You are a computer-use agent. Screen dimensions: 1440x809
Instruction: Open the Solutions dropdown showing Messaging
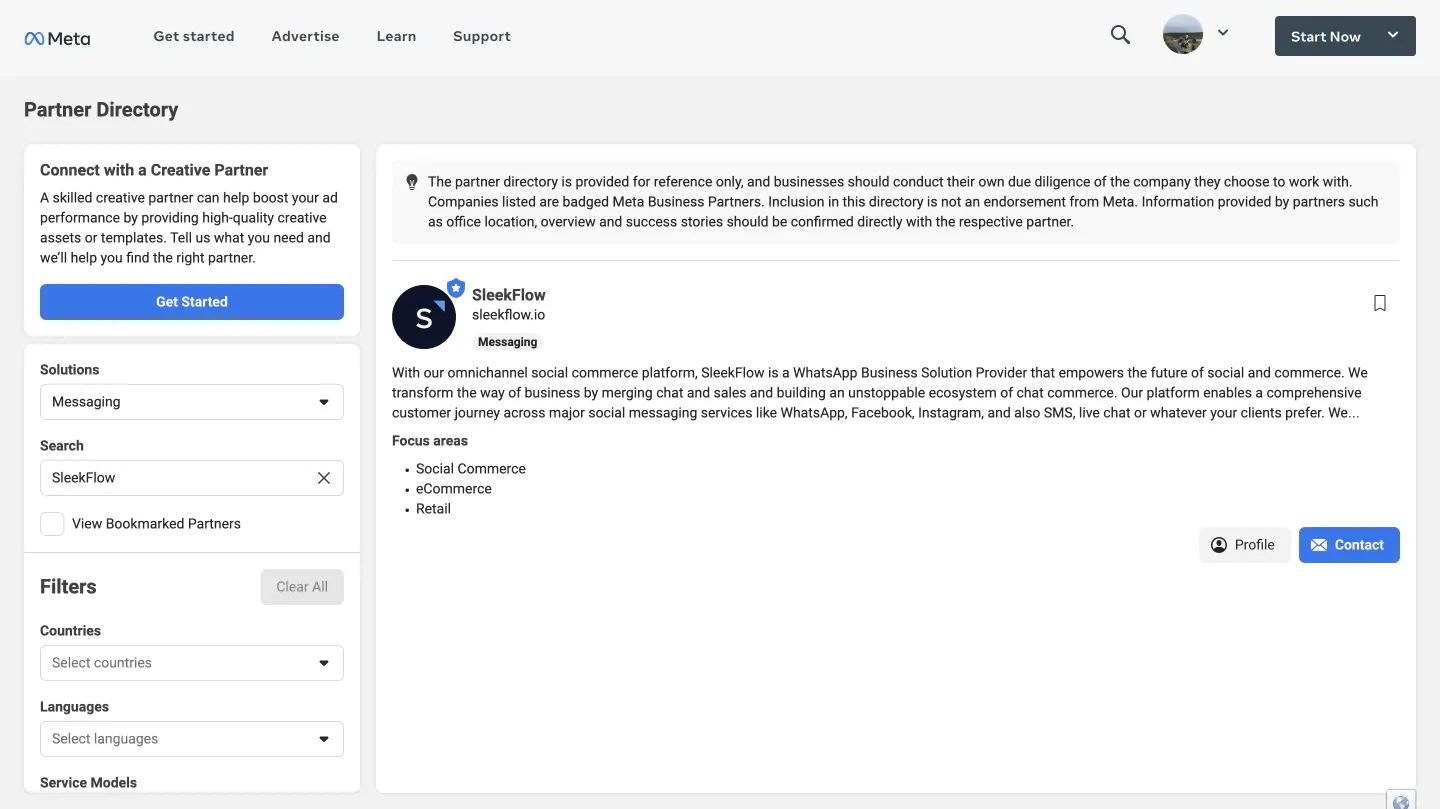[191, 401]
